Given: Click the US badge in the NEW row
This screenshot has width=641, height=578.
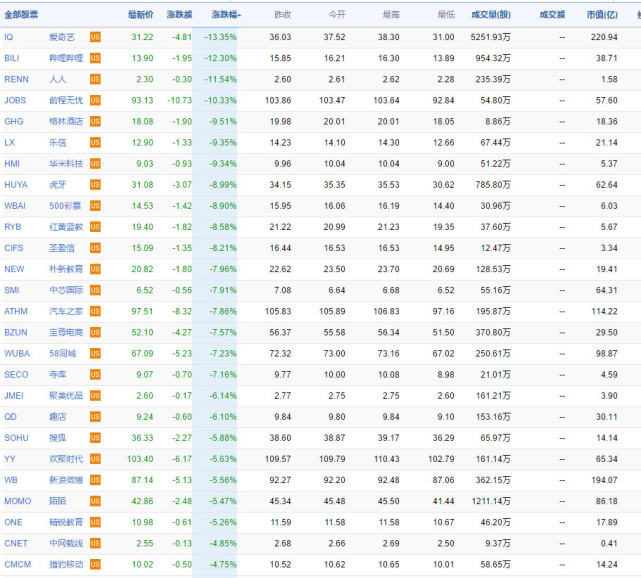Looking at the screenshot, I should tap(95, 269).
